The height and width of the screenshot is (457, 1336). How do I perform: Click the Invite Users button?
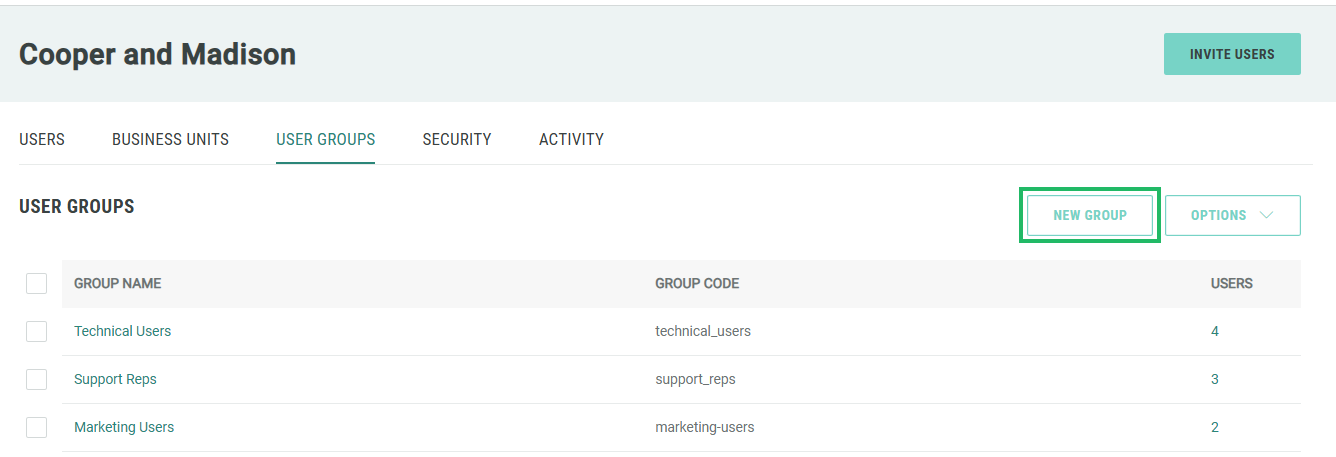(1231, 54)
